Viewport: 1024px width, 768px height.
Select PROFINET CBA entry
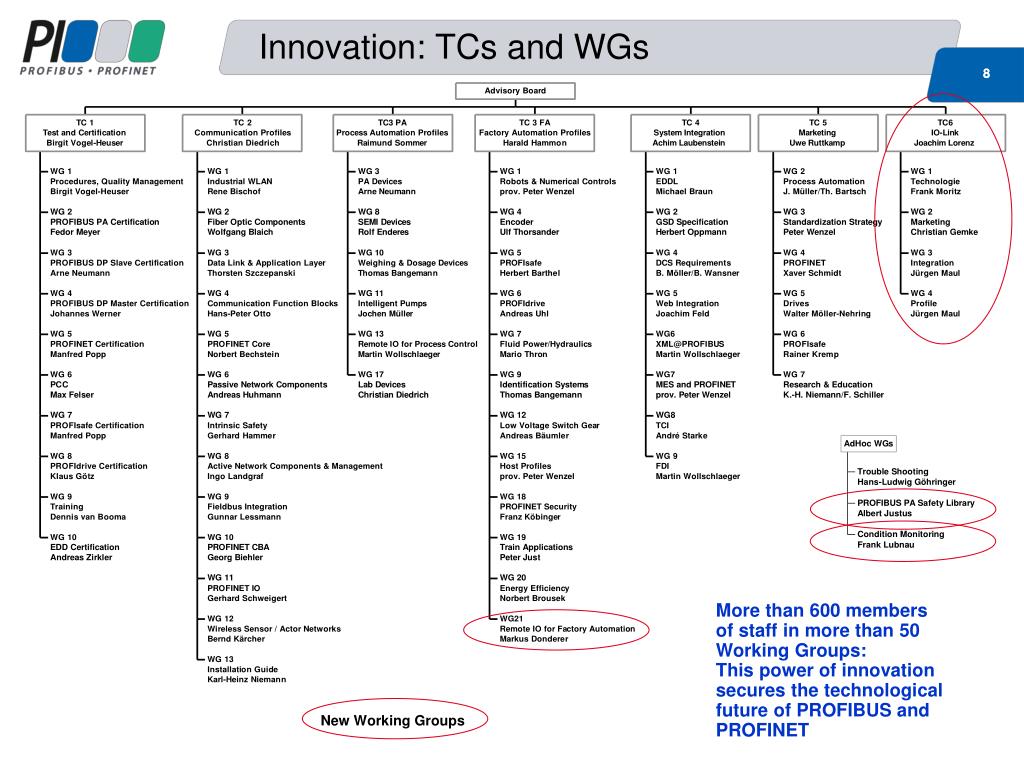(x=238, y=547)
